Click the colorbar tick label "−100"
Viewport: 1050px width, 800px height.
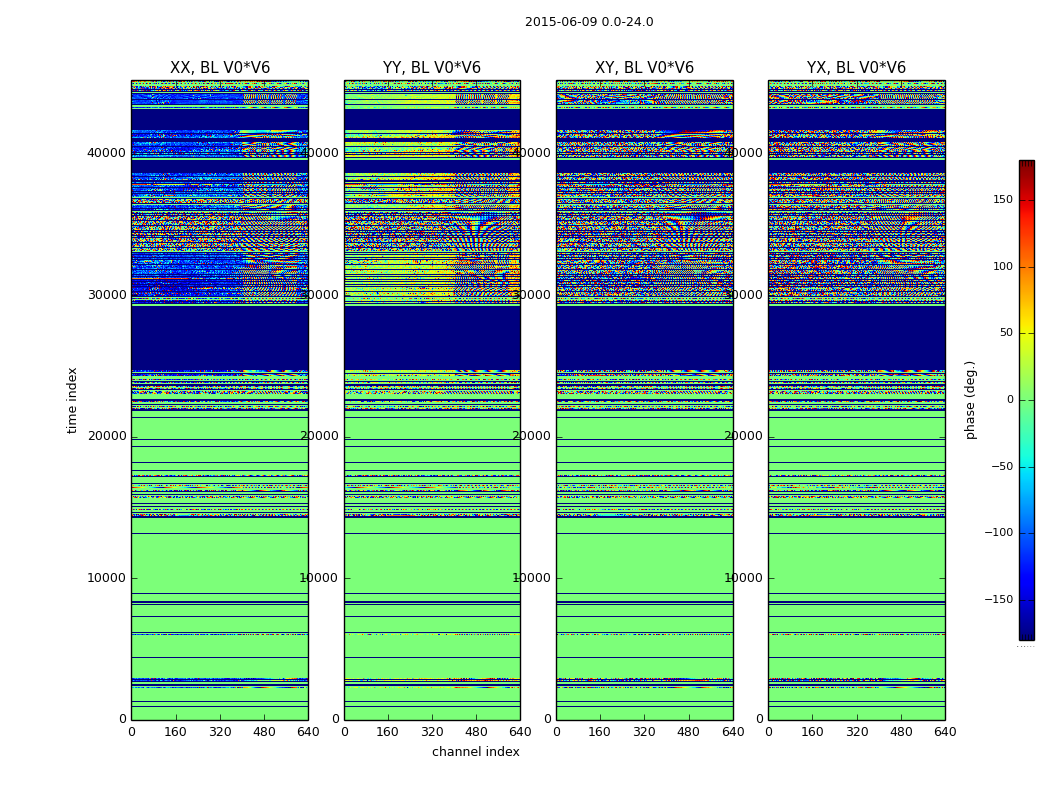[x=999, y=533]
